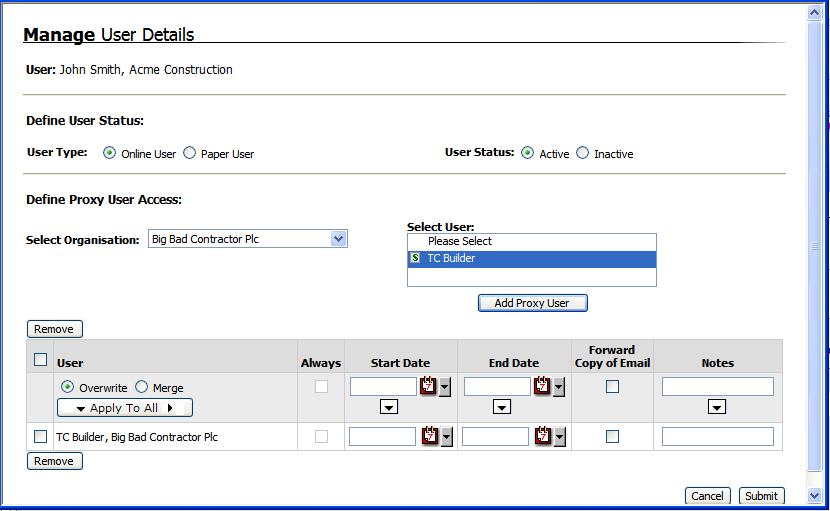Click 'TC Builder, Big Bad Contractor Plc' row text

137,437
